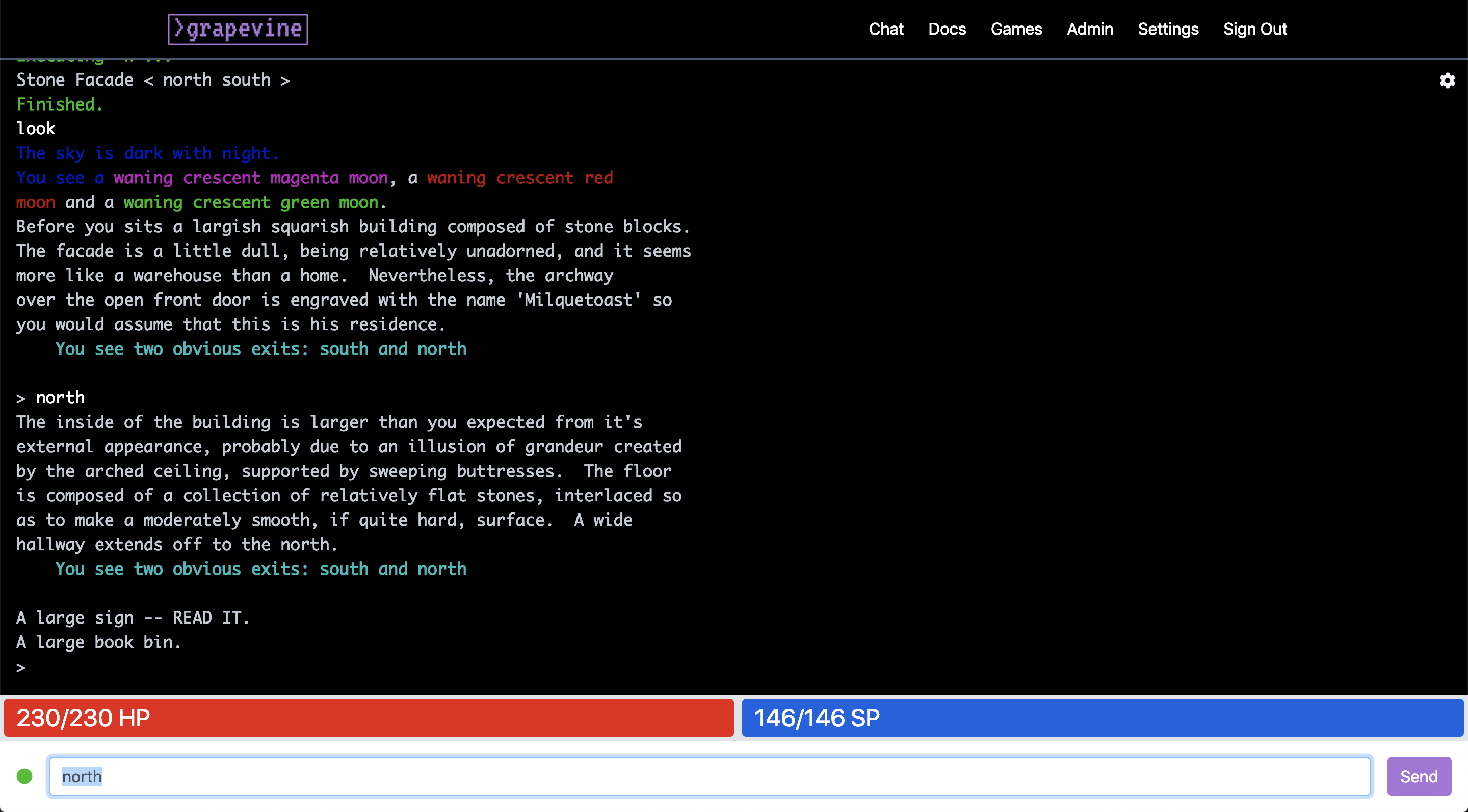Image resolution: width=1468 pixels, height=812 pixels.
Task: Click 'hallway extends off to the north.' line
Action: pyautogui.click(x=177, y=545)
